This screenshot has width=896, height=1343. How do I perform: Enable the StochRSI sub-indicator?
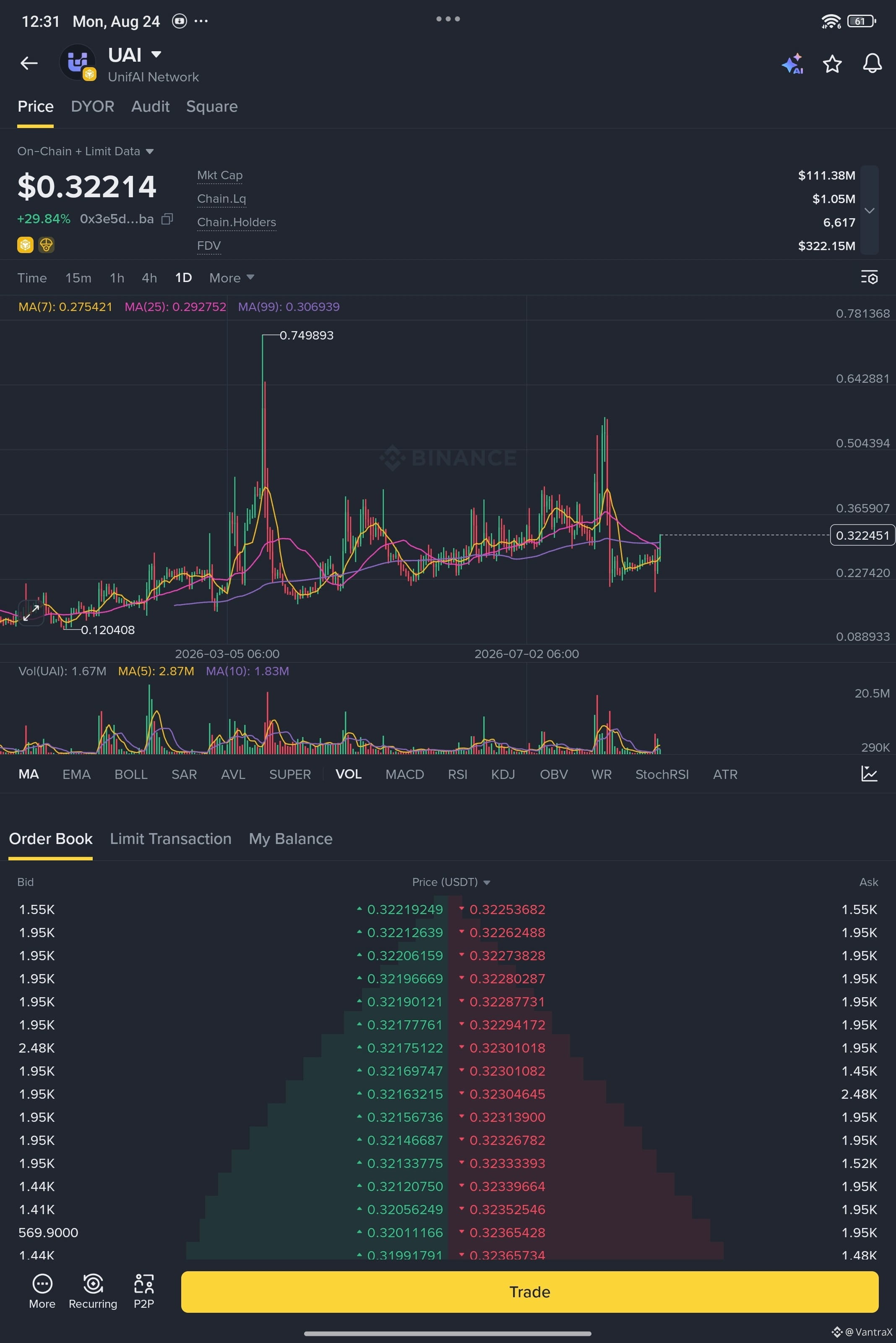(x=662, y=774)
